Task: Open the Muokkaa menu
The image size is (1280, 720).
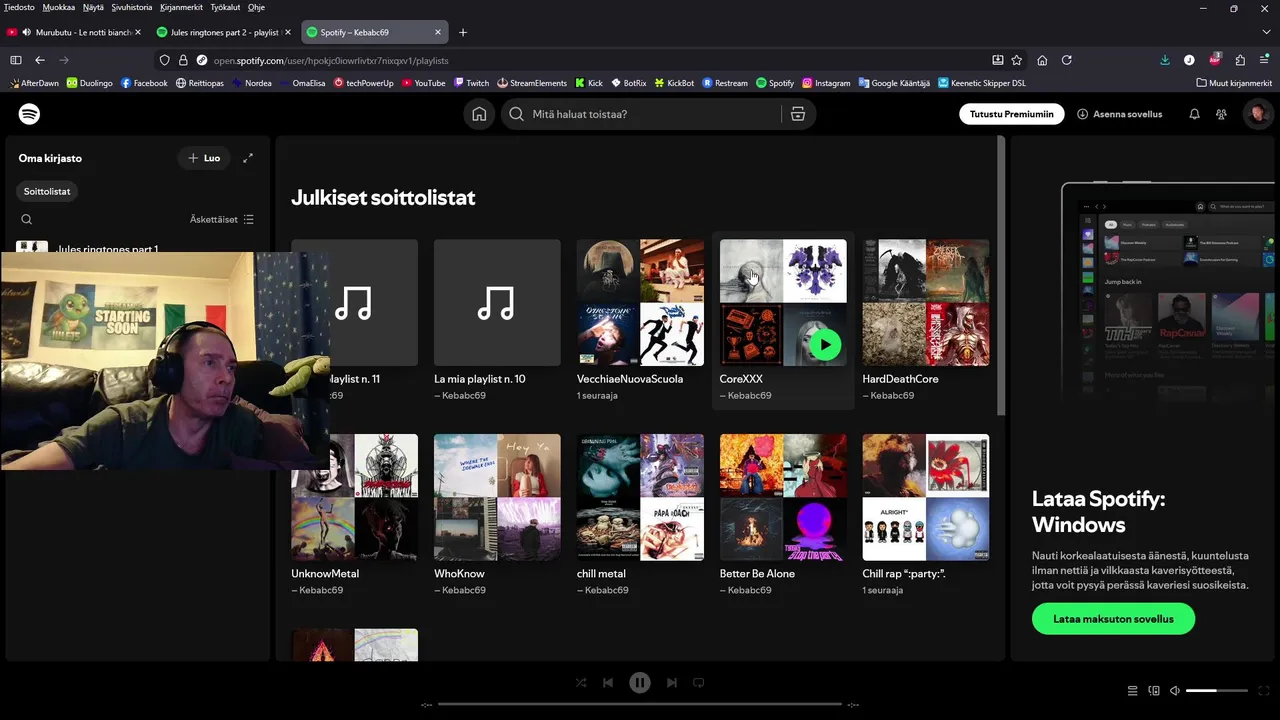Action: point(59,7)
